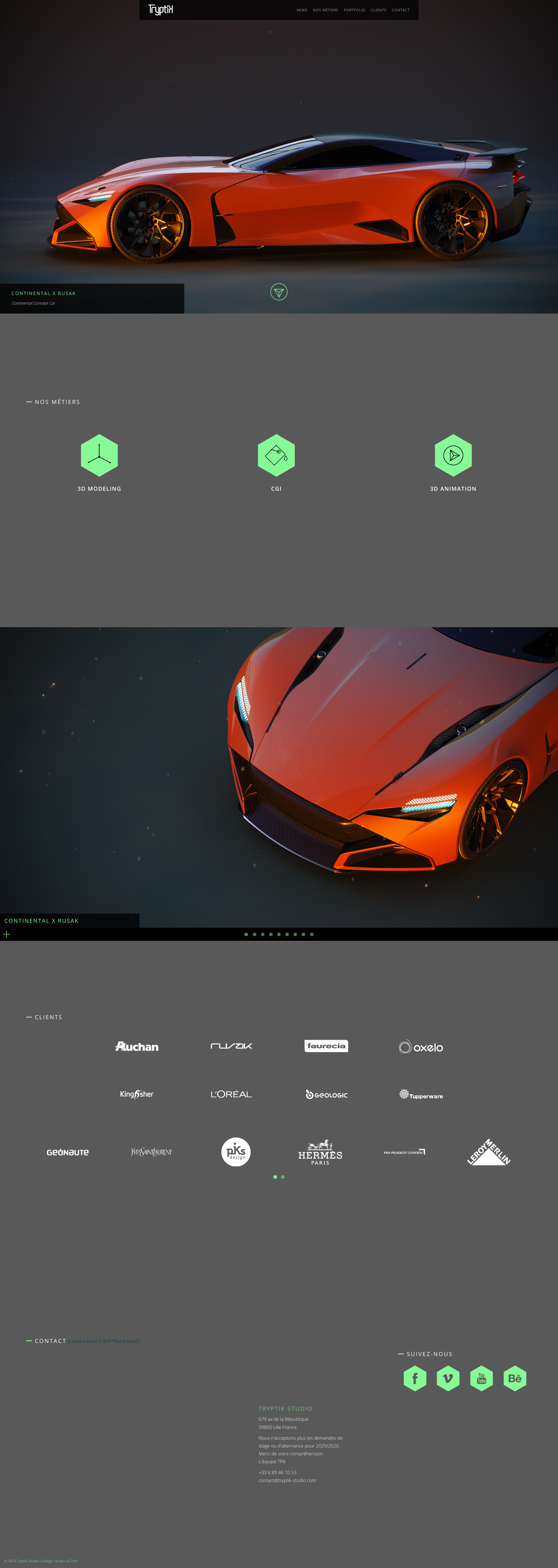Screen dimensions: 558x1568
Task: Select the last portfolio slider dot
Action: (312, 934)
